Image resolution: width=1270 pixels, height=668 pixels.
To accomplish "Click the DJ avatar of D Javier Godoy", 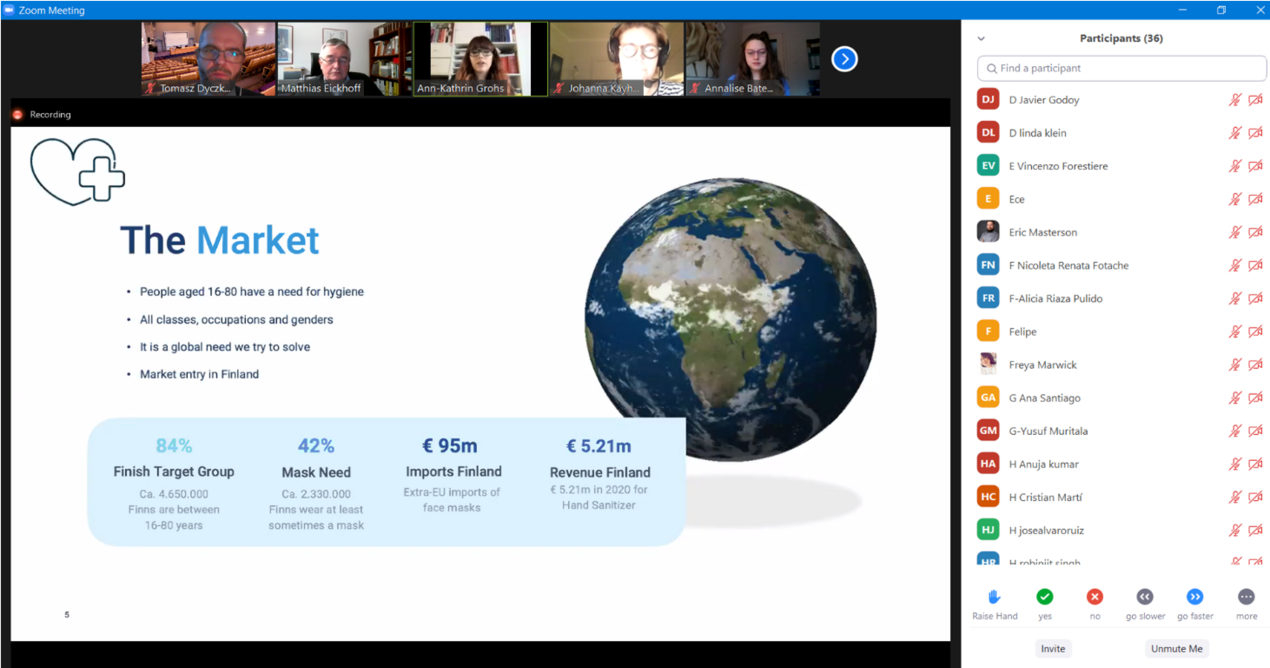I will click(988, 100).
